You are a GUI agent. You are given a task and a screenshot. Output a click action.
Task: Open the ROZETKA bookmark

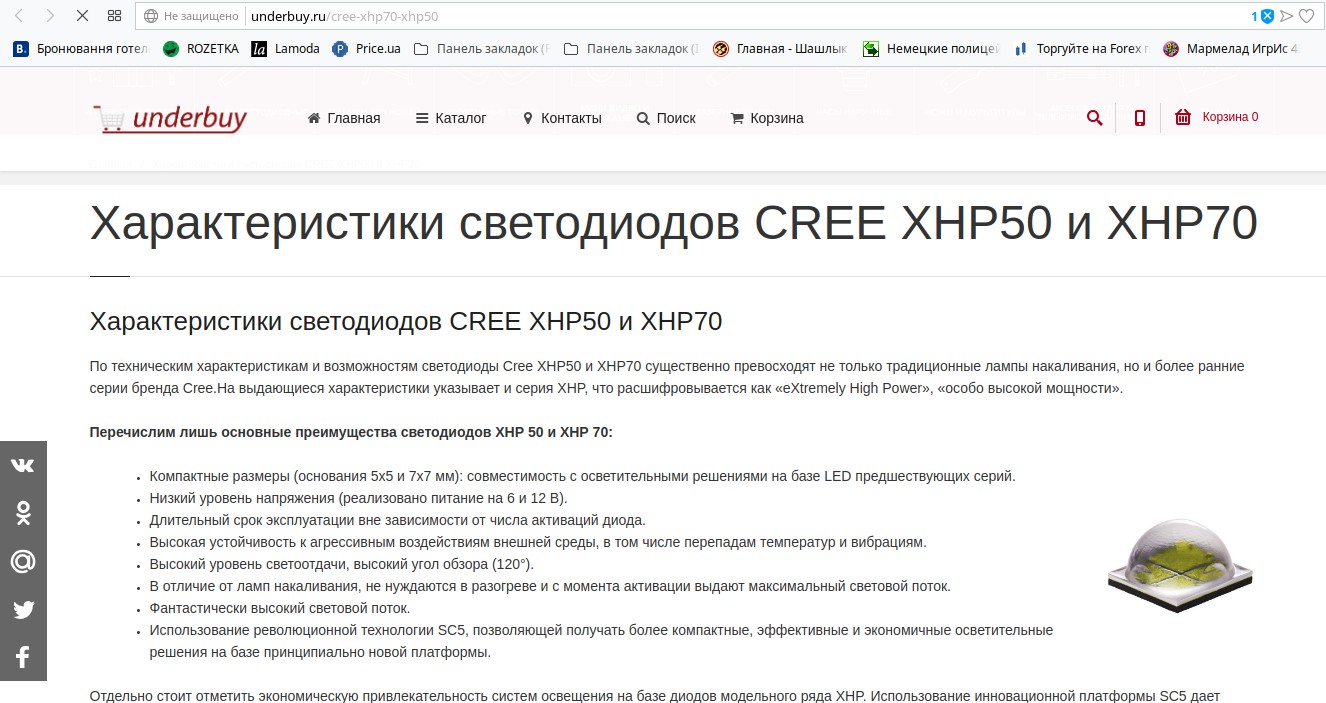(x=201, y=48)
